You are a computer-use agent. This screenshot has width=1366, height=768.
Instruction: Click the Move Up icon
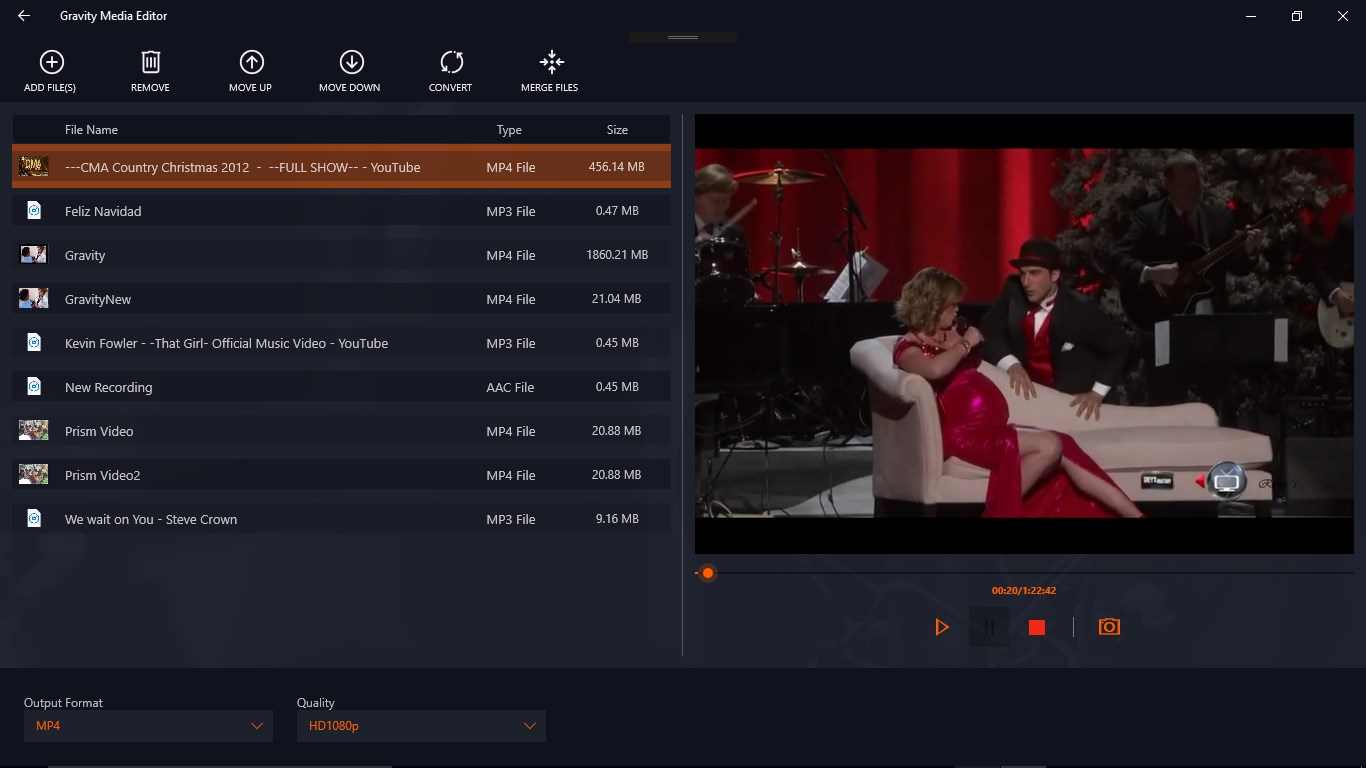pyautogui.click(x=250, y=62)
